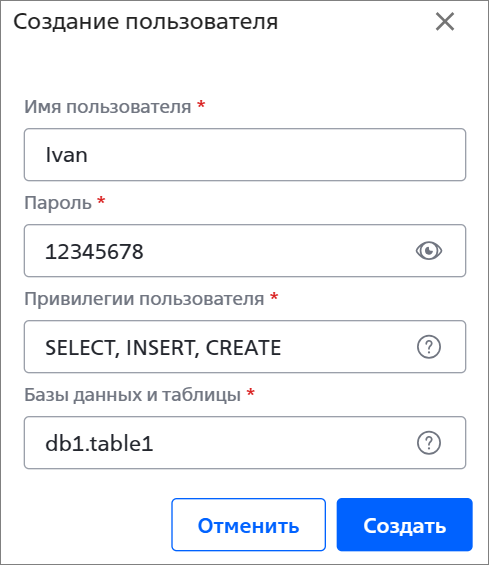489x565 pixels.
Task: Click the red asterisk next to Привилегии пользователя
Action: (x=274, y=297)
